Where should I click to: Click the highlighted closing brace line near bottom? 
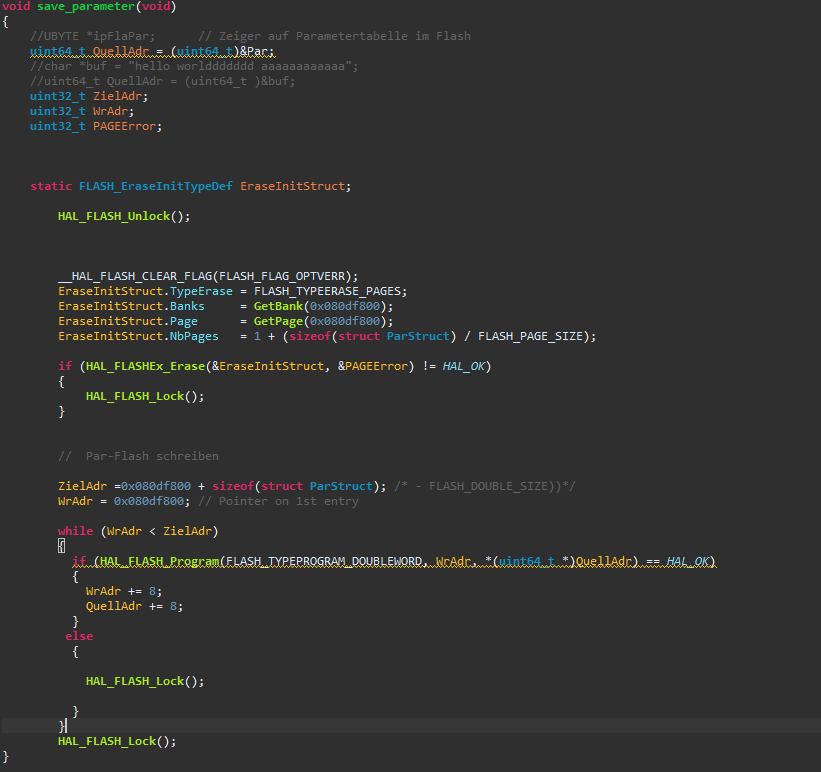pyautogui.click(x=64, y=726)
